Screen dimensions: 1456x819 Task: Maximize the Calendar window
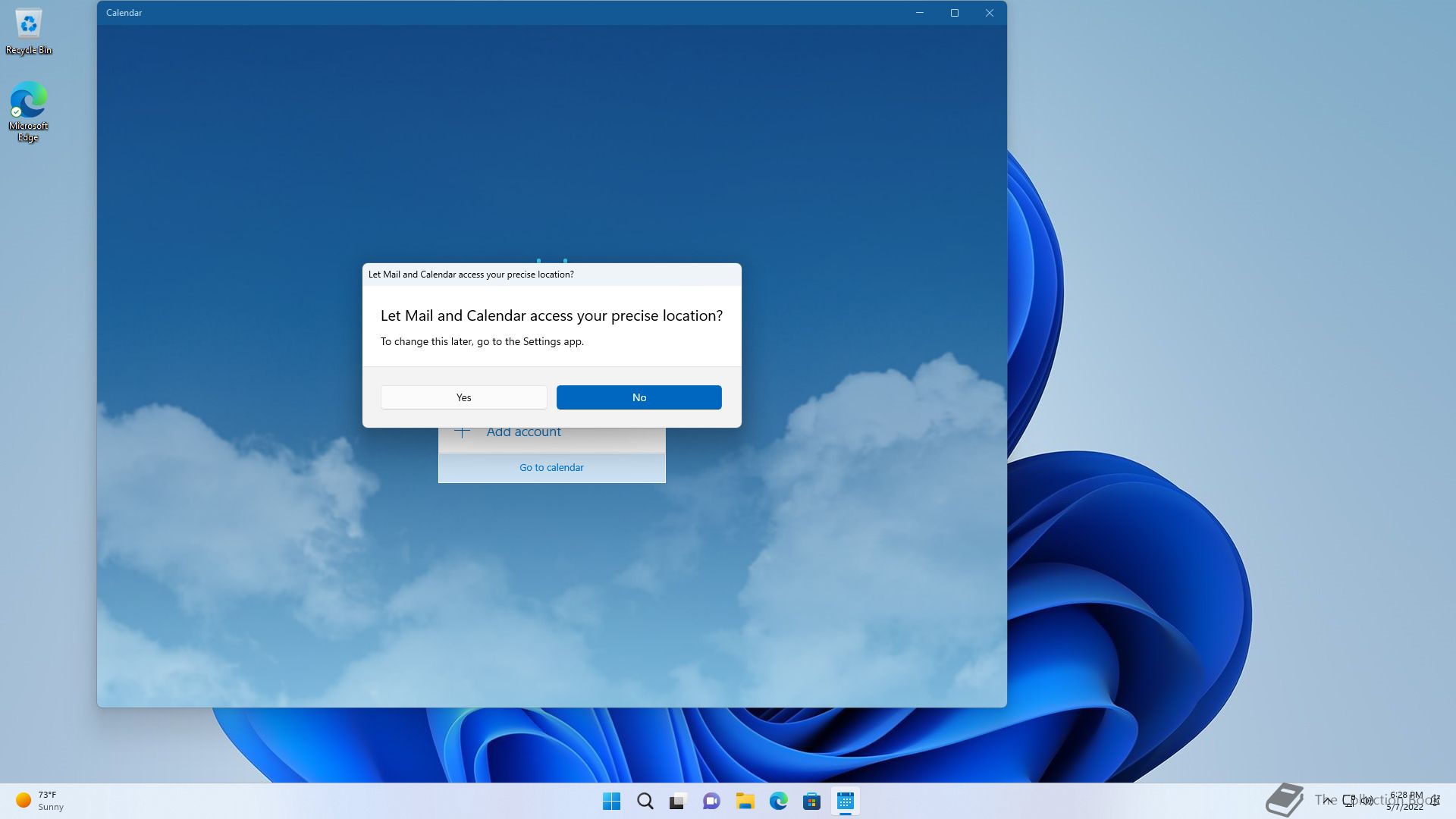(x=954, y=13)
